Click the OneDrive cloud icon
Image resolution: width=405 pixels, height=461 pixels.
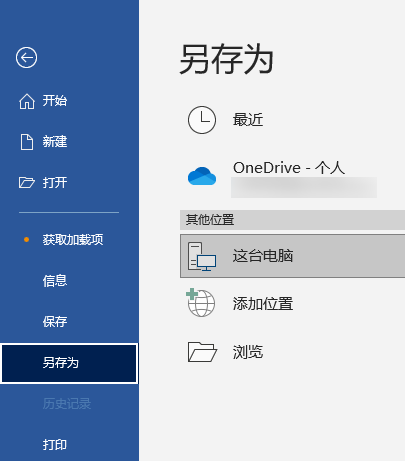202,176
